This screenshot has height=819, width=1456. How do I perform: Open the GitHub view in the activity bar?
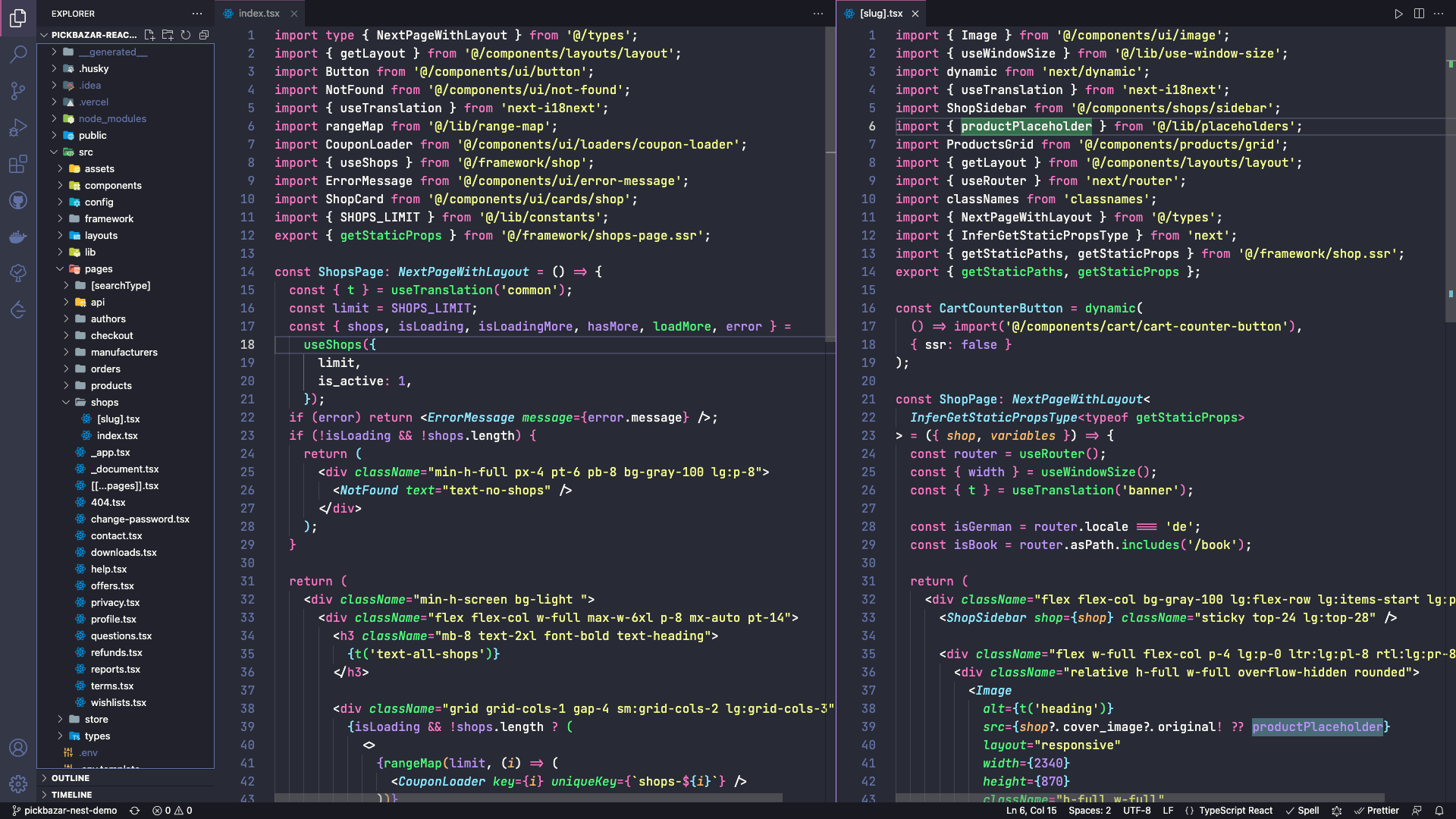click(18, 200)
